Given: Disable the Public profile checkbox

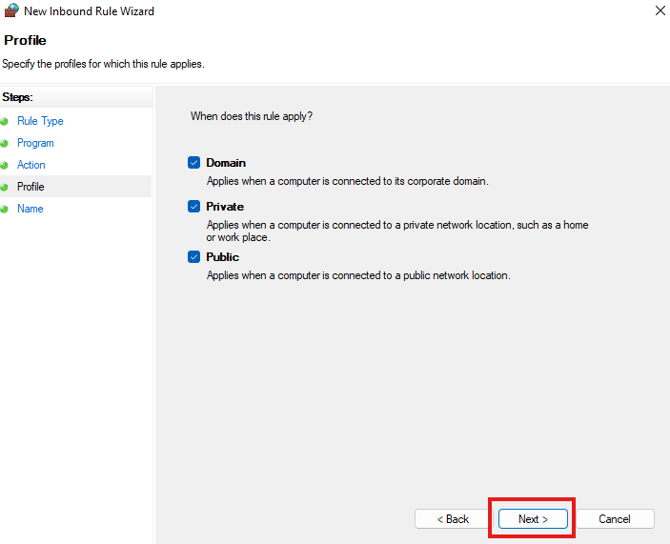Looking at the screenshot, I should [x=194, y=257].
